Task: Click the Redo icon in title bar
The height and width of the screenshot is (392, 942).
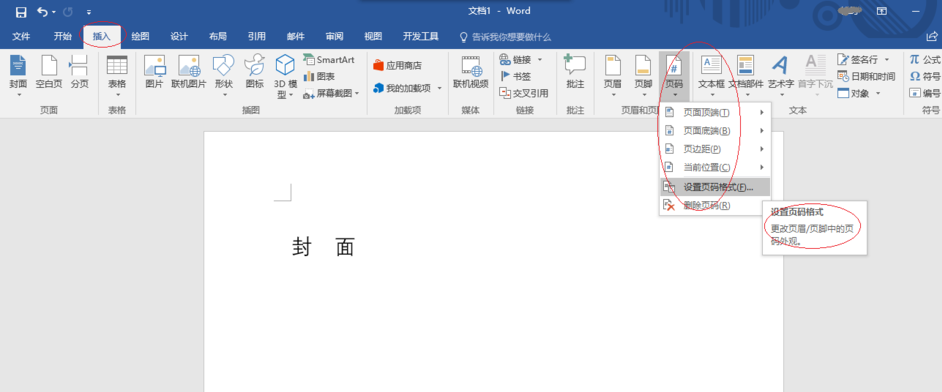Action: pyautogui.click(x=67, y=12)
